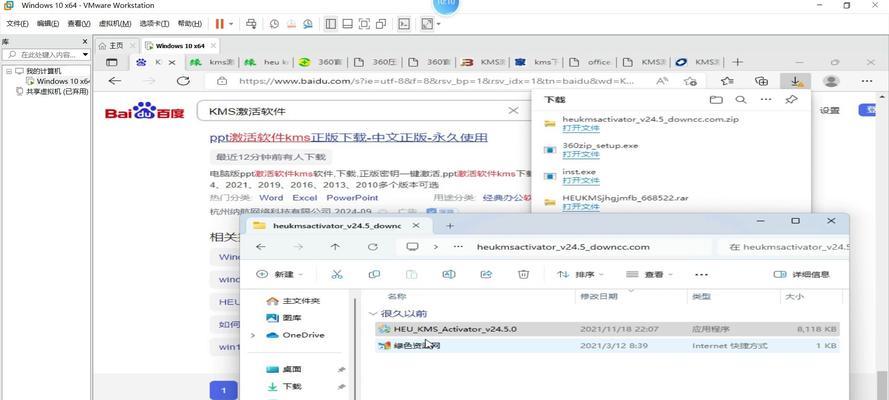Screen dimensions: 889x400
Task: Open the 新建 new item dropdown
Action: 280,274
